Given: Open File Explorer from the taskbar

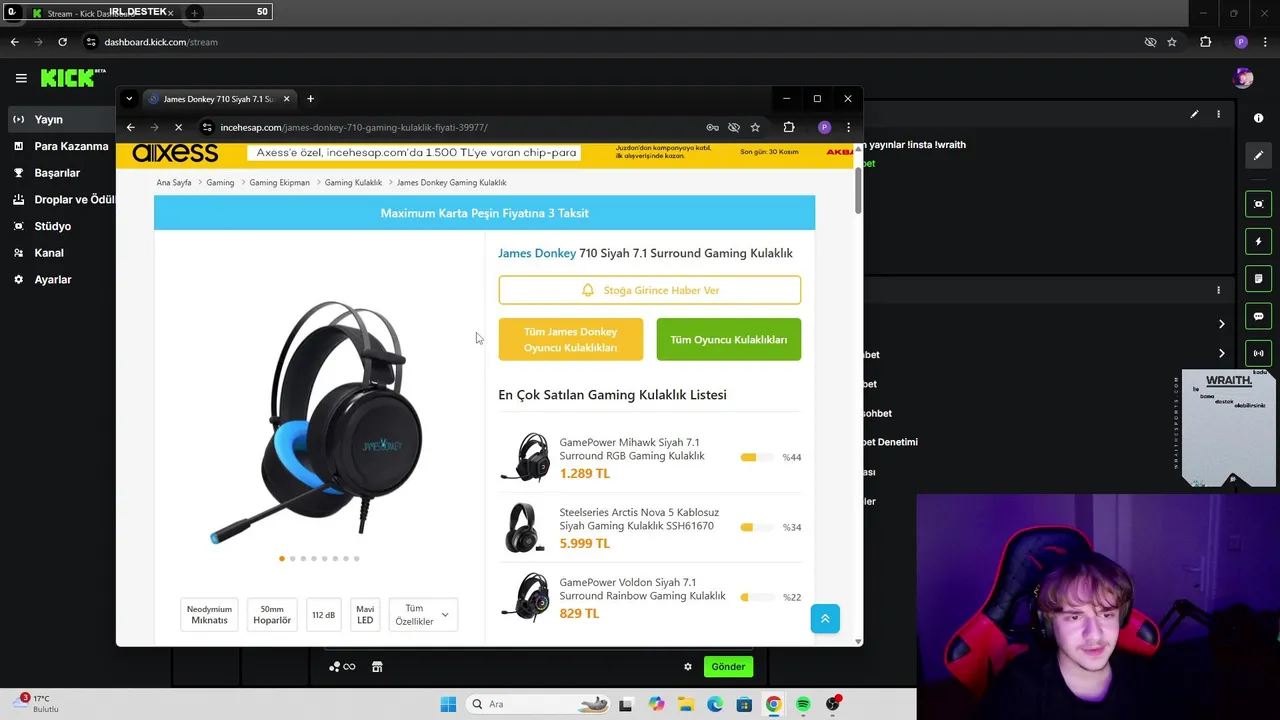Looking at the screenshot, I should [685, 704].
